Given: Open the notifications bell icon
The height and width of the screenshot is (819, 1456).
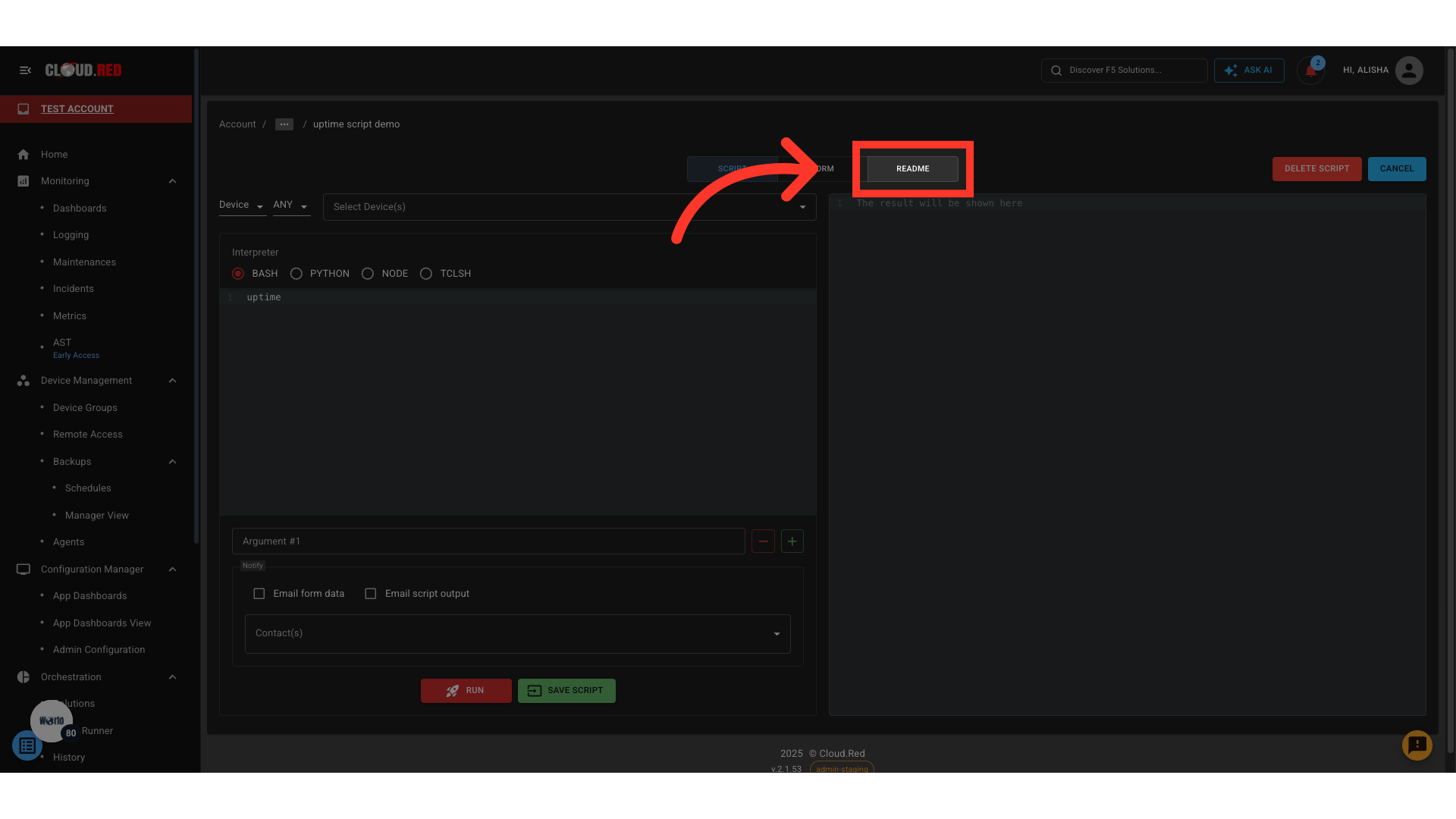Looking at the screenshot, I should (x=1311, y=70).
